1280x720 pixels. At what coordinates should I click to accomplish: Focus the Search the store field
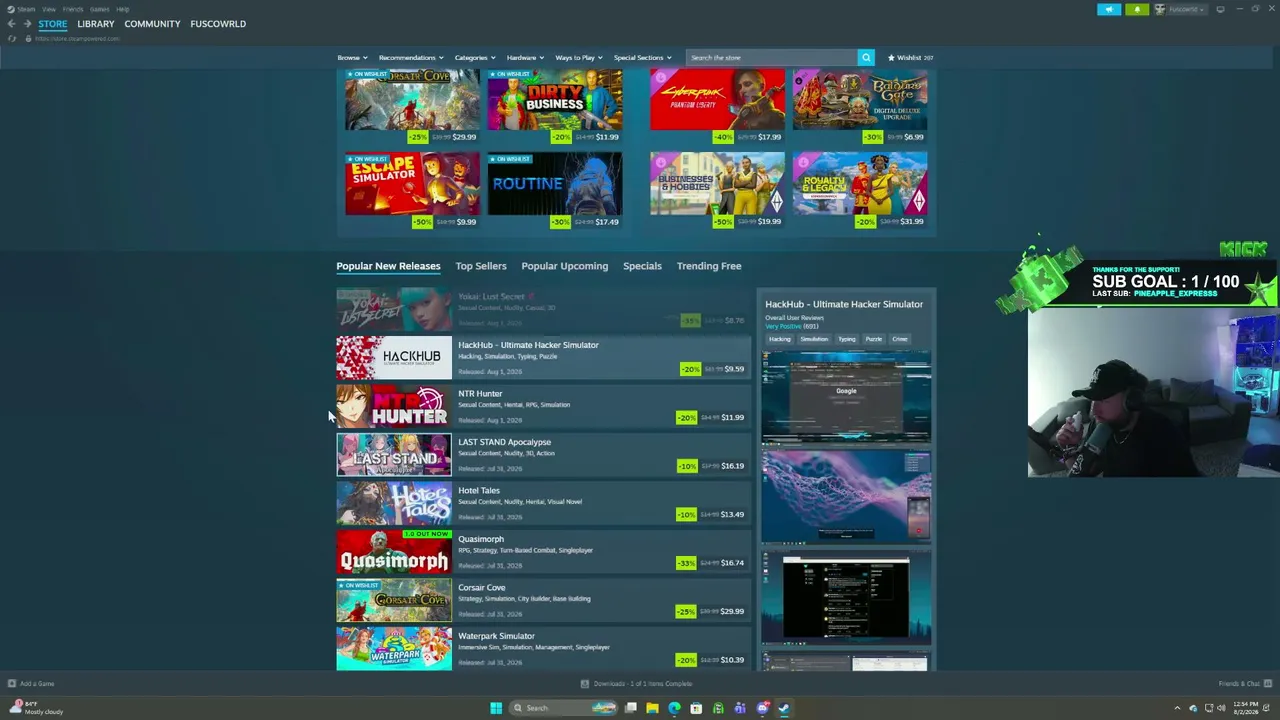771,57
